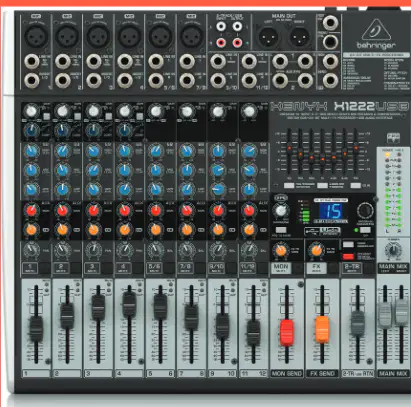Click the Main Mix left fader
Image resolution: width=411 pixels, height=407 pixels.
[x=385, y=314]
